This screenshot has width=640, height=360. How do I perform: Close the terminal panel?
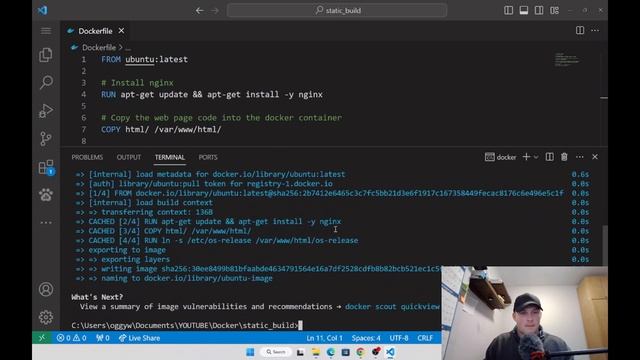595,157
